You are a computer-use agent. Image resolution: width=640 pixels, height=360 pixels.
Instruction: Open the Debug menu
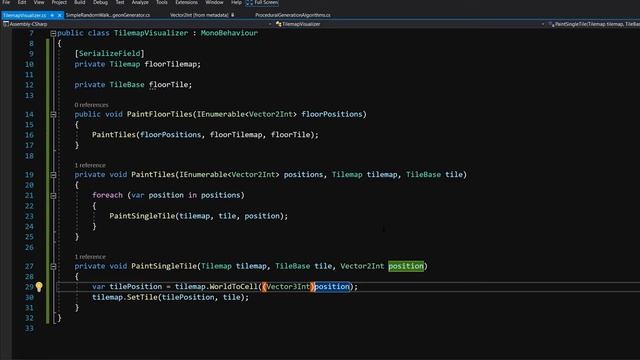pos(100,2)
